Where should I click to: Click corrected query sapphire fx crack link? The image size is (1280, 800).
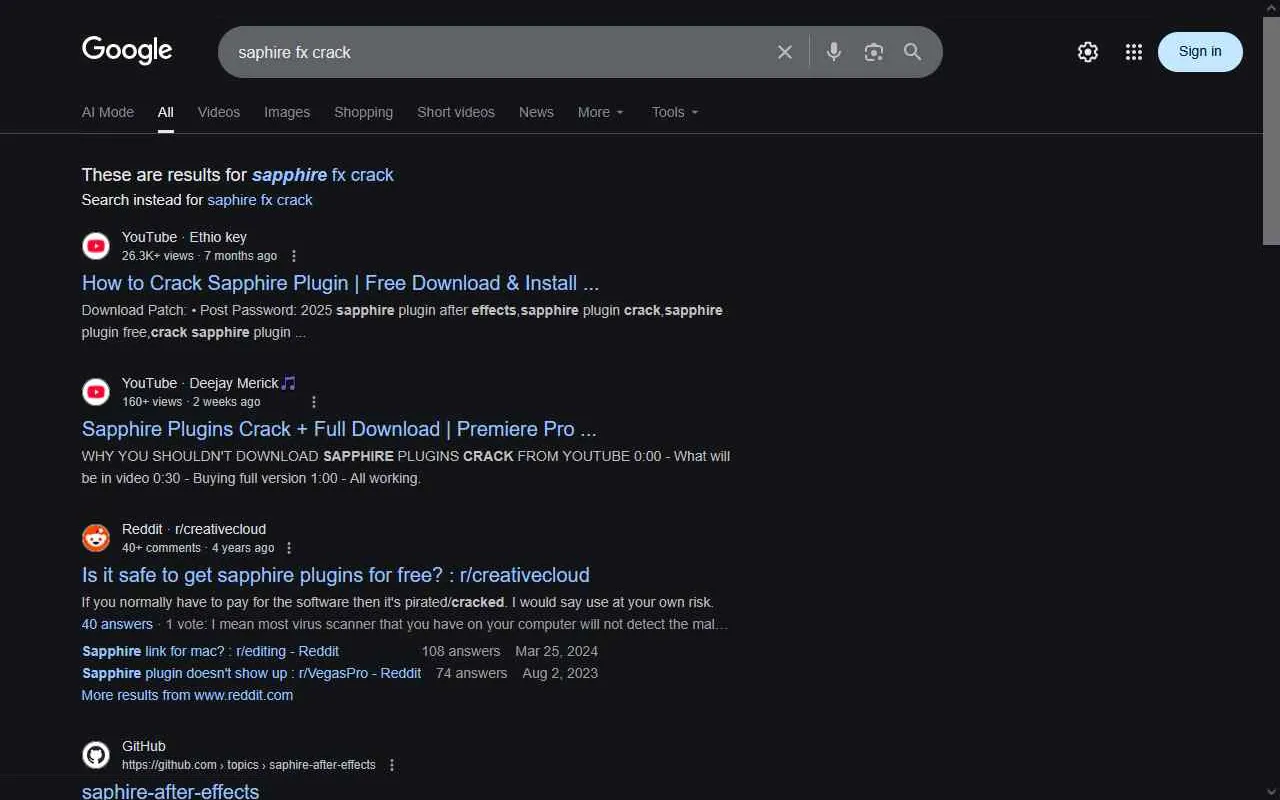[x=323, y=175]
